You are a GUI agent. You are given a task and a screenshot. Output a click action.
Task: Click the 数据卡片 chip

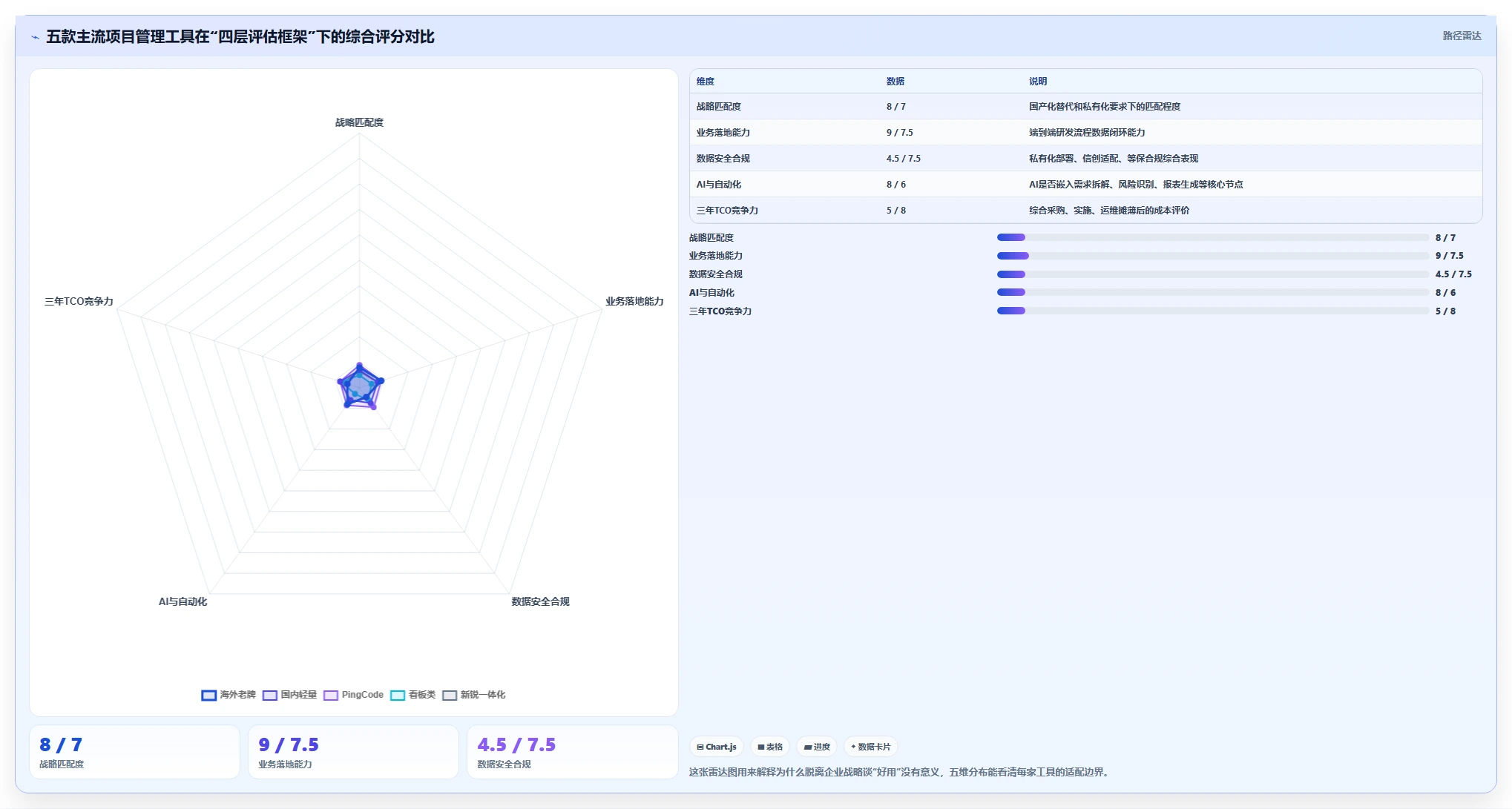871,747
